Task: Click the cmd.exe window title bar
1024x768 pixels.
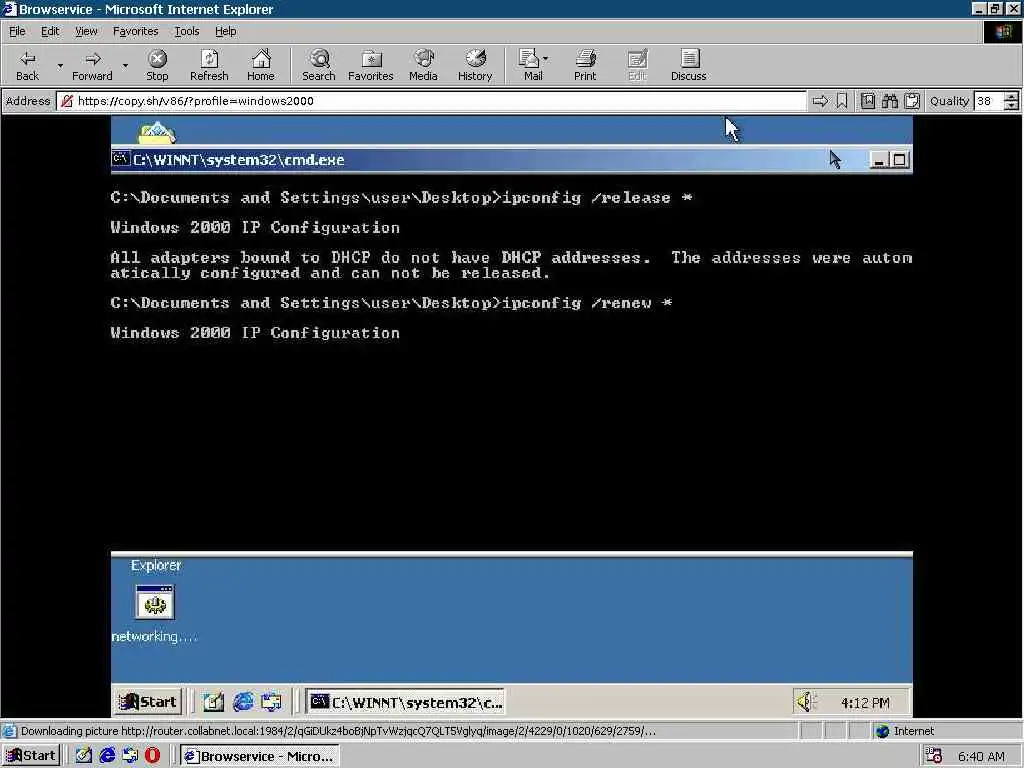Action: 511,159
